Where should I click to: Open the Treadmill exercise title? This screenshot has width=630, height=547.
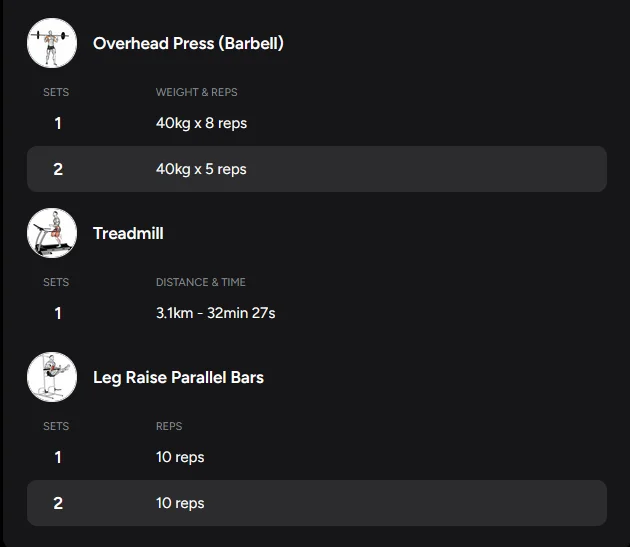128,233
